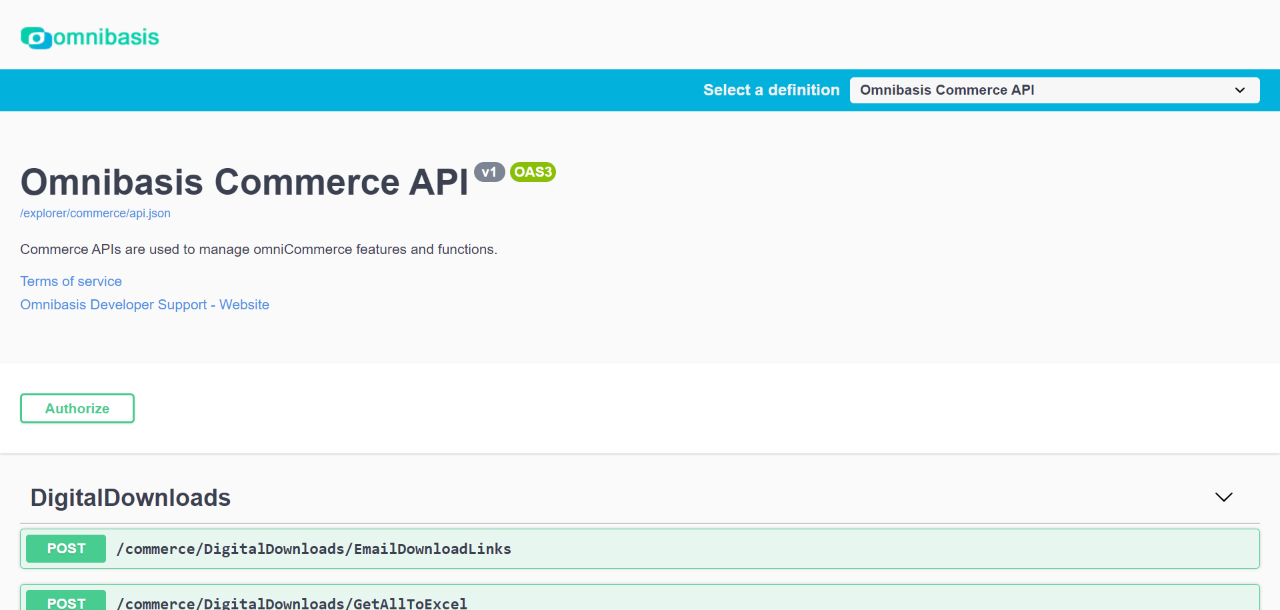
Task: Click the v1 version badge
Action: tap(489, 172)
